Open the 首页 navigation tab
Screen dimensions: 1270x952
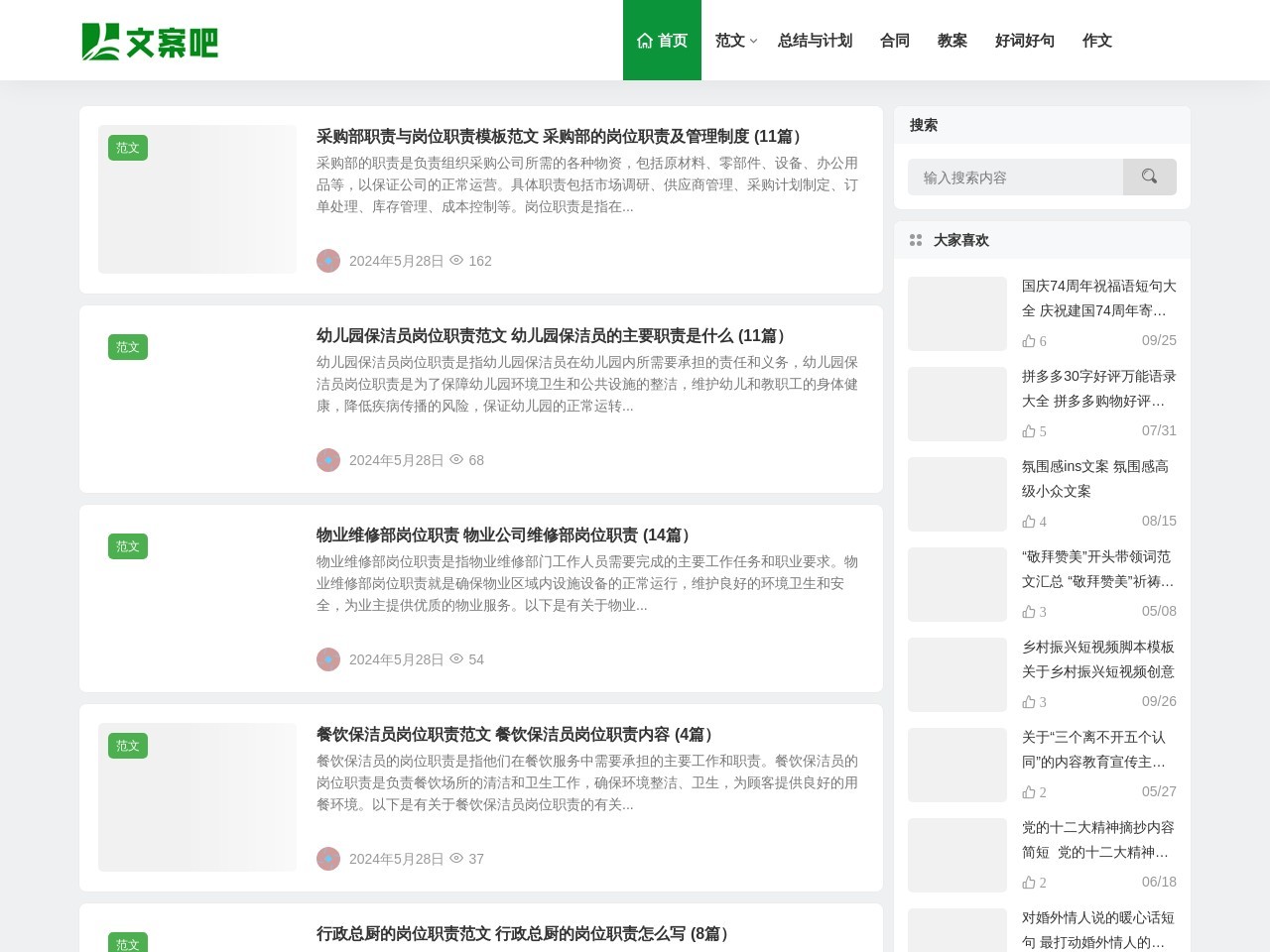(x=662, y=41)
